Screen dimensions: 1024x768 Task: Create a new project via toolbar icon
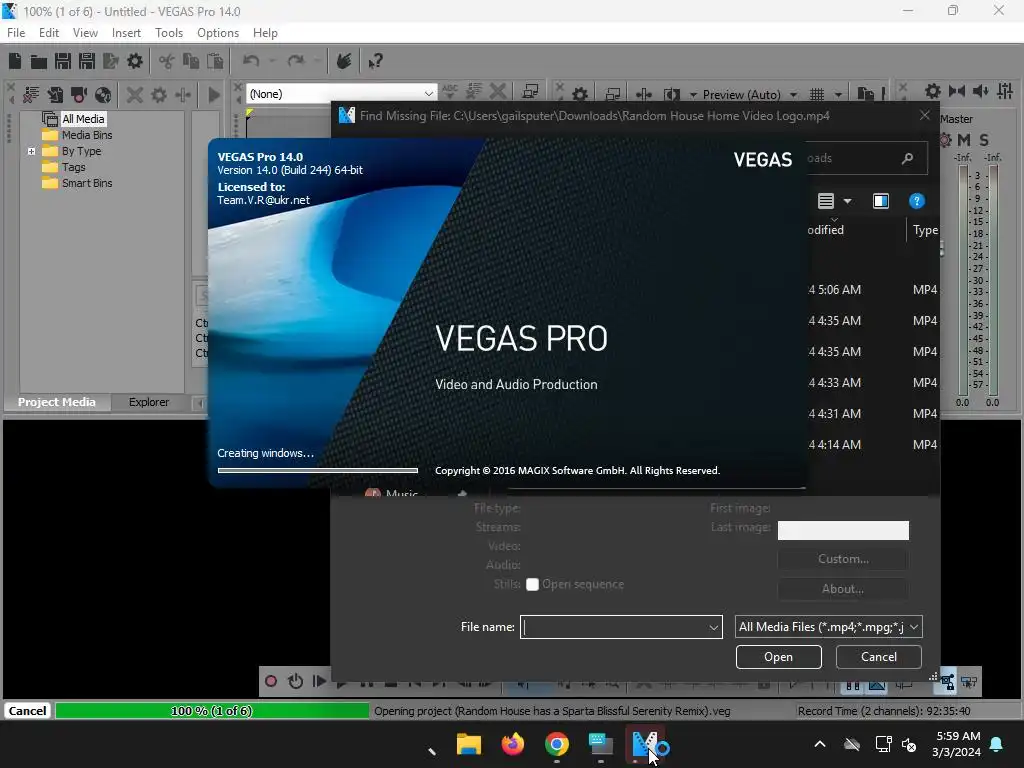pyautogui.click(x=15, y=61)
